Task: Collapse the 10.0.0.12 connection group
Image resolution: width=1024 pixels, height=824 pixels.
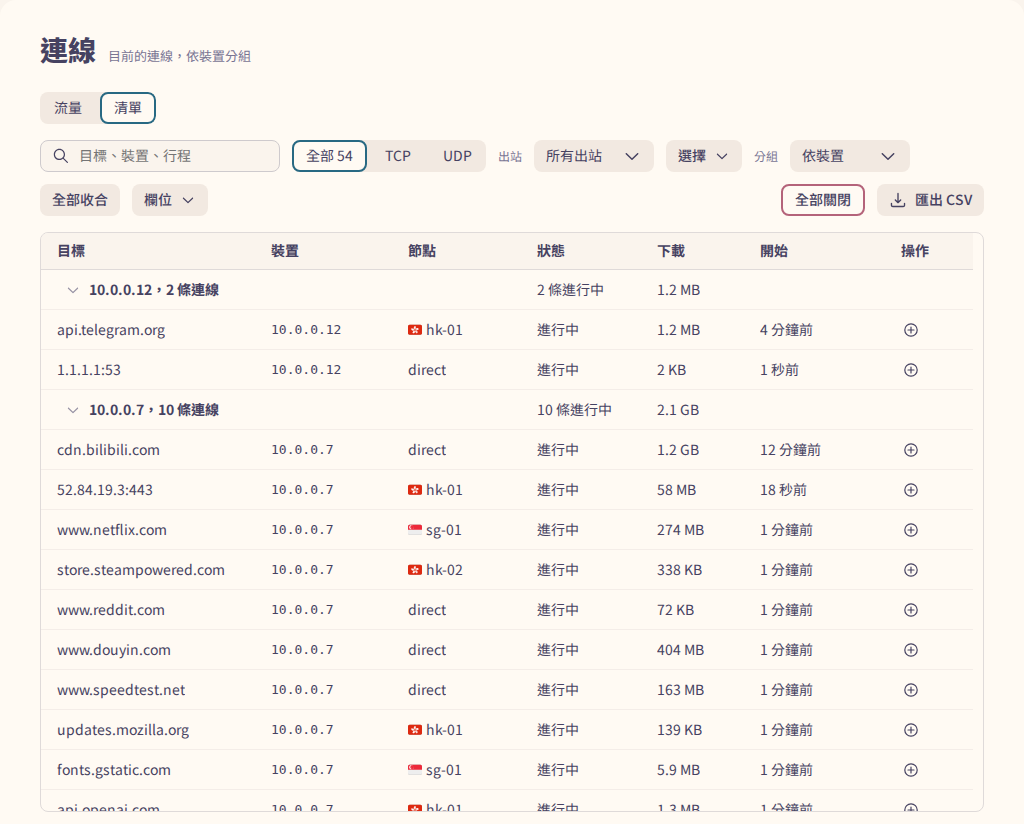Action: pyautogui.click(x=72, y=290)
